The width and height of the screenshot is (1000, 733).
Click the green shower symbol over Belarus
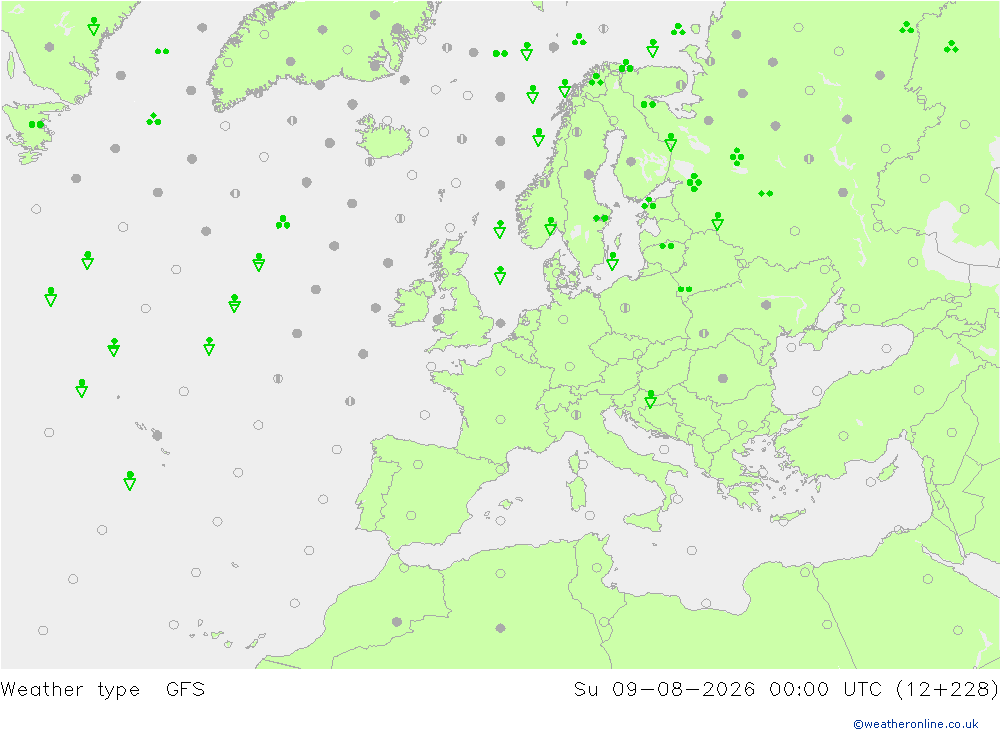[x=717, y=221]
